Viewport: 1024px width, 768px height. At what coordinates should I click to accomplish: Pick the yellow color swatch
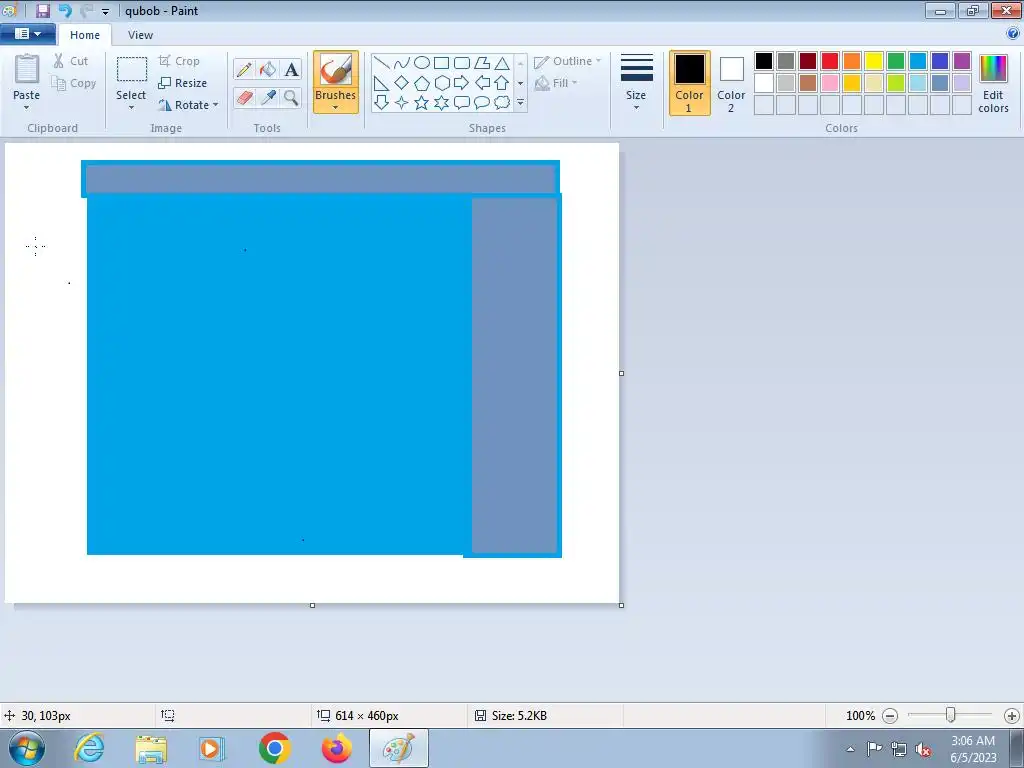pyautogui.click(x=874, y=61)
